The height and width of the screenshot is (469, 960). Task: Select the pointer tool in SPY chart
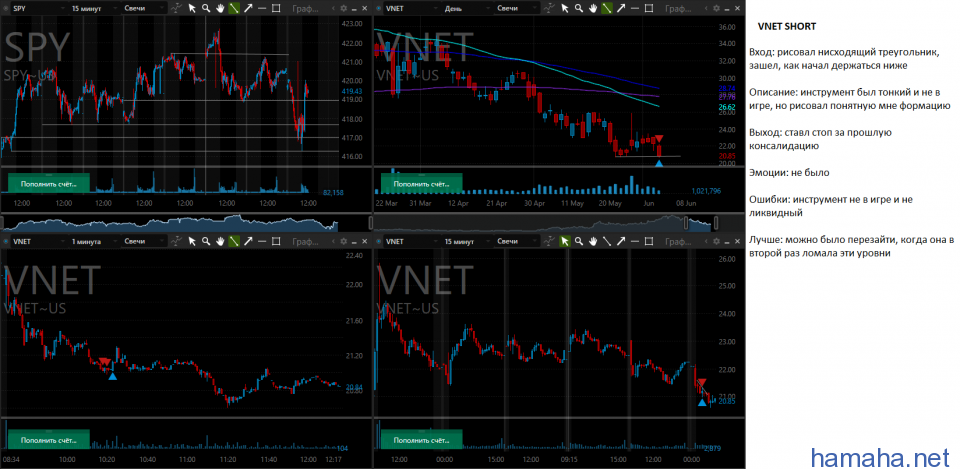[192, 9]
